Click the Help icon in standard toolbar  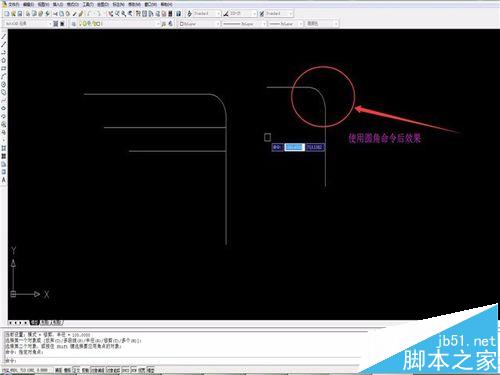[x=178, y=14]
